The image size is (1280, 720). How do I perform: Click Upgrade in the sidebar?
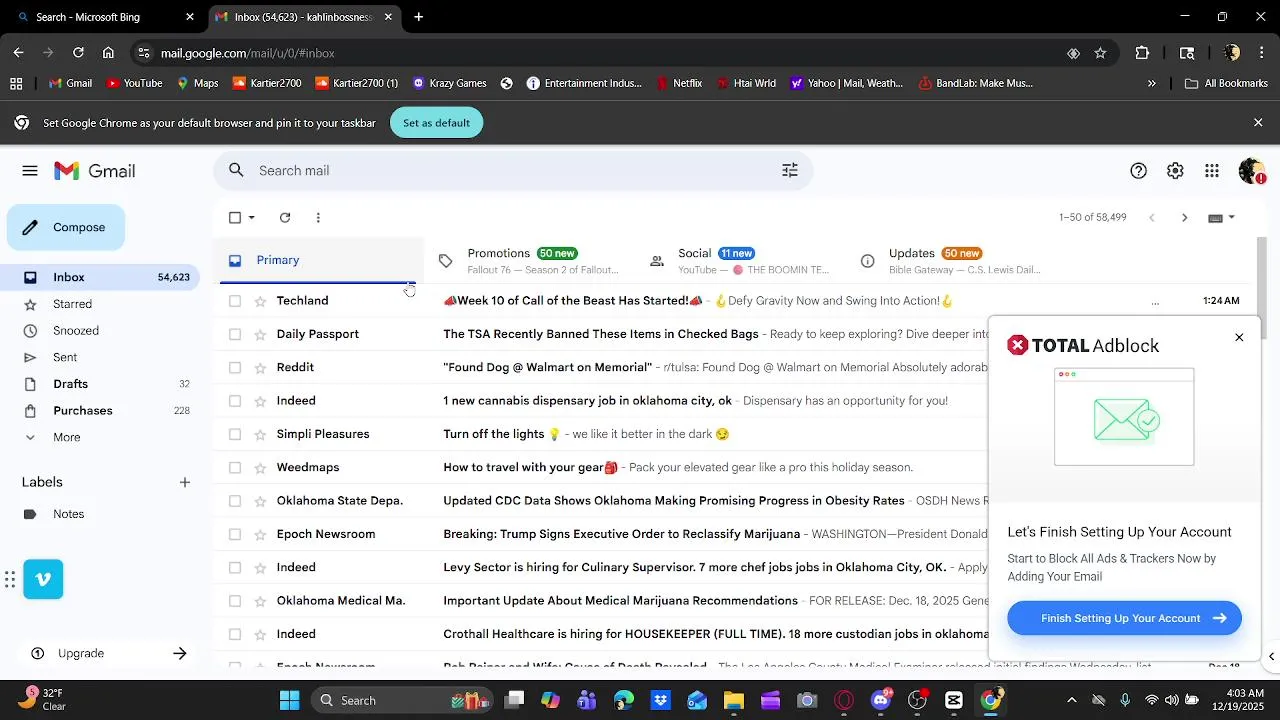tap(106, 653)
